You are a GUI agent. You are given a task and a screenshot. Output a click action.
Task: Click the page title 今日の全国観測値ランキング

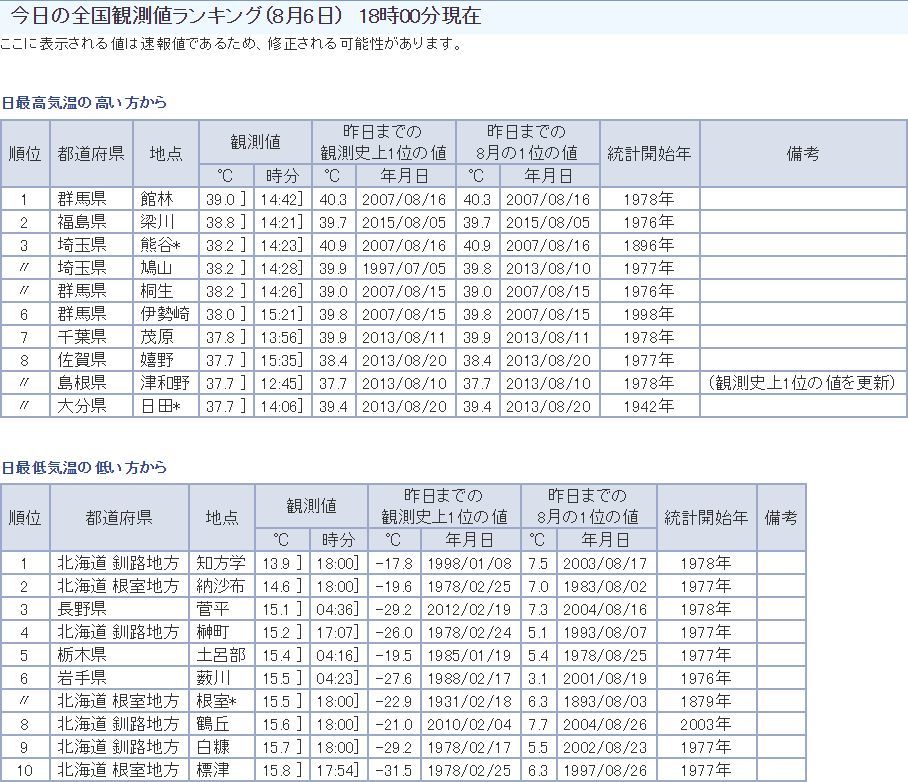(x=137, y=16)
